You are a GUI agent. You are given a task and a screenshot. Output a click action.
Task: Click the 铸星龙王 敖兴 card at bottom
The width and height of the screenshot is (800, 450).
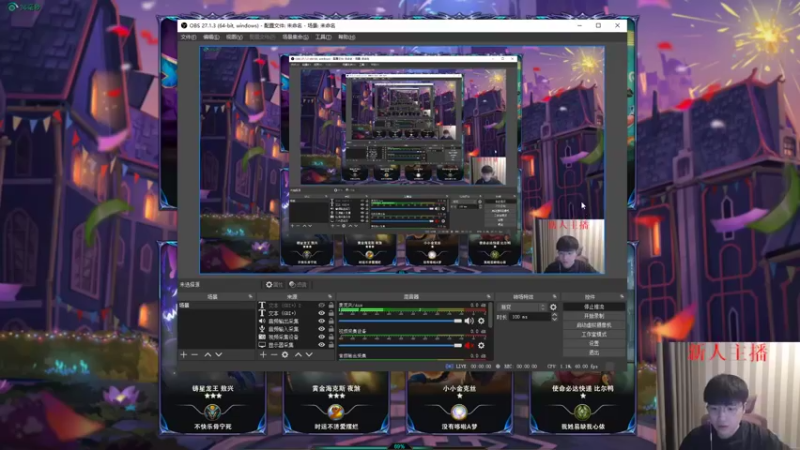(212, 403)
